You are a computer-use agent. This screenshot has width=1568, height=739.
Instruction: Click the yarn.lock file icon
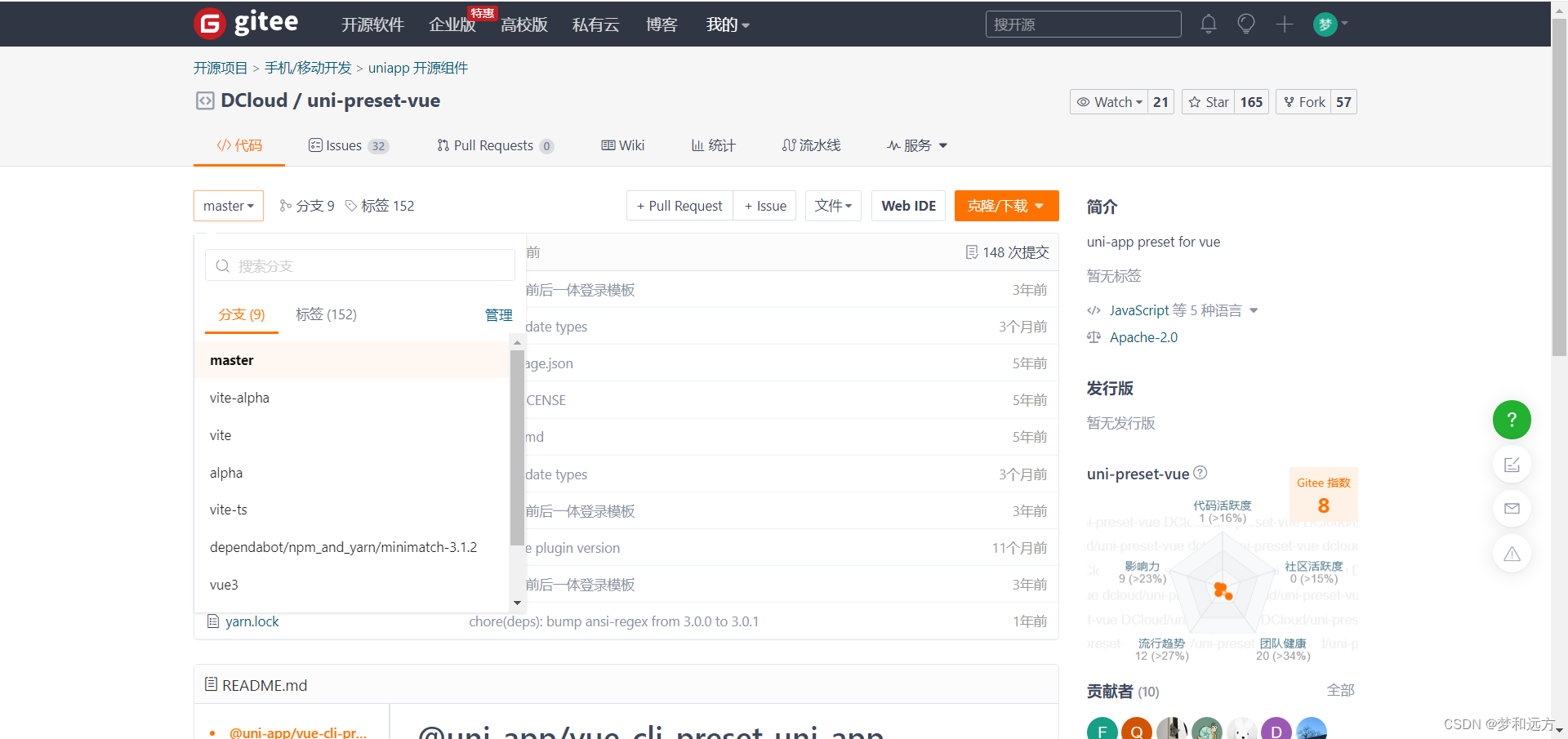(213, 621)
